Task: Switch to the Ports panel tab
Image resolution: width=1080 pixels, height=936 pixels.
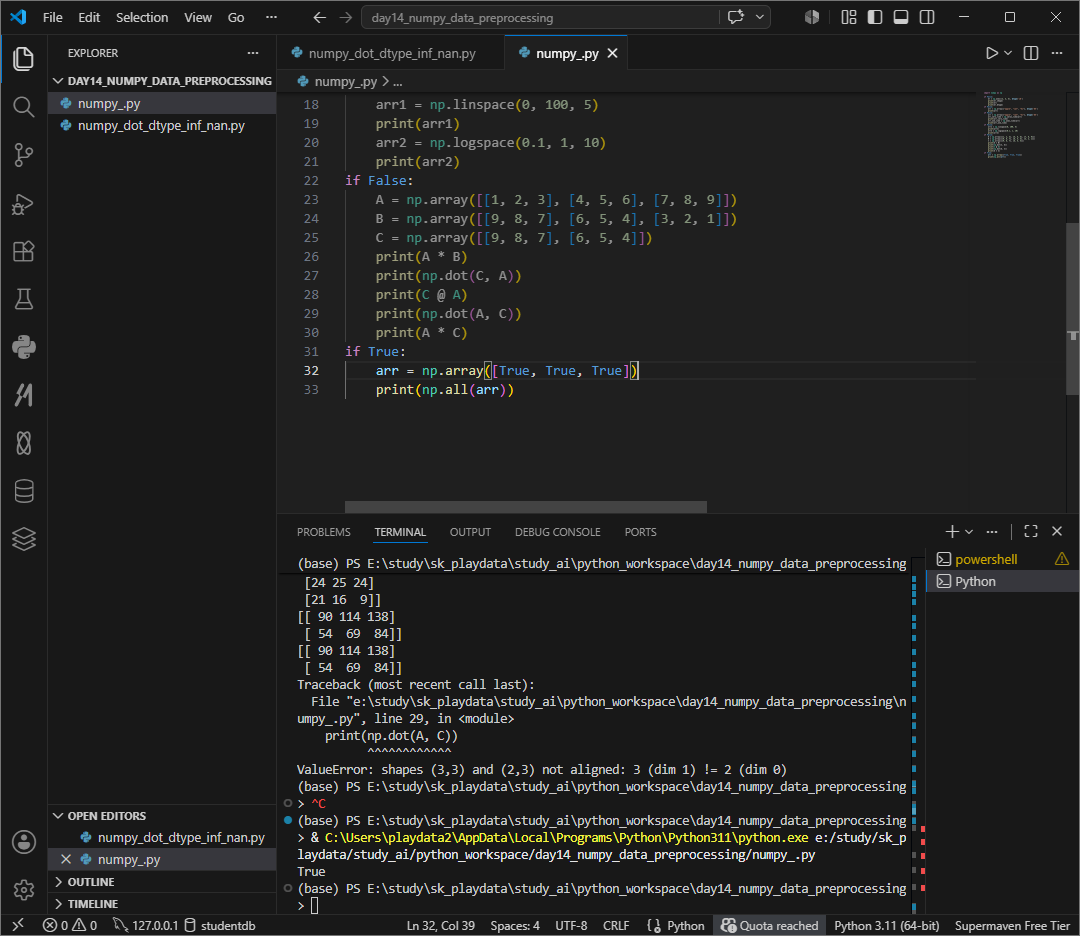Action: click(641, 532)
